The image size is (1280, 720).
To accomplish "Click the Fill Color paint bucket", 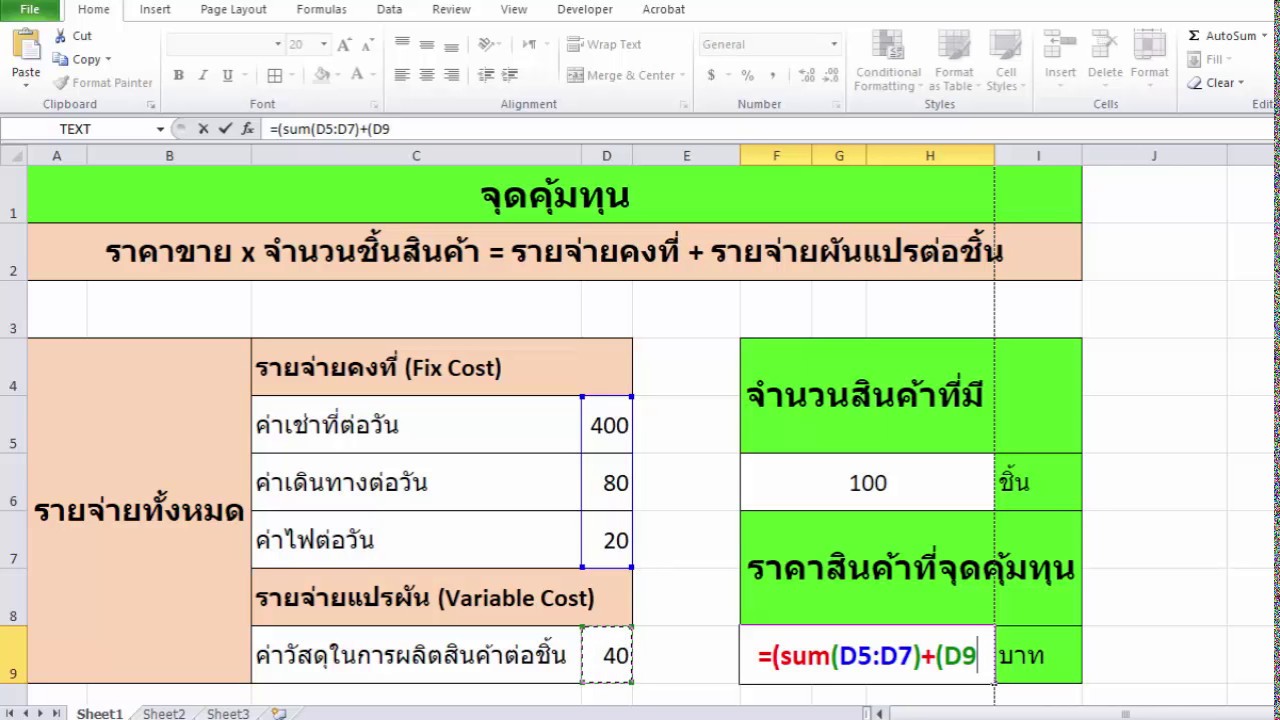I will tap(322, 75).
